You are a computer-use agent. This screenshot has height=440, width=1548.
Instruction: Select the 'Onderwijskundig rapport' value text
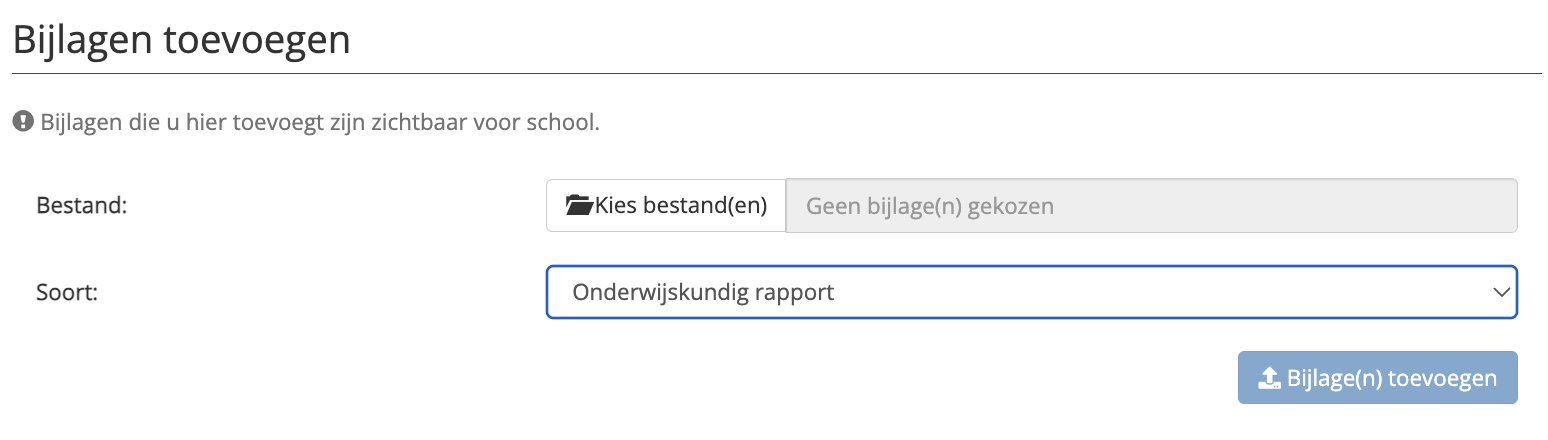(703, 293)
